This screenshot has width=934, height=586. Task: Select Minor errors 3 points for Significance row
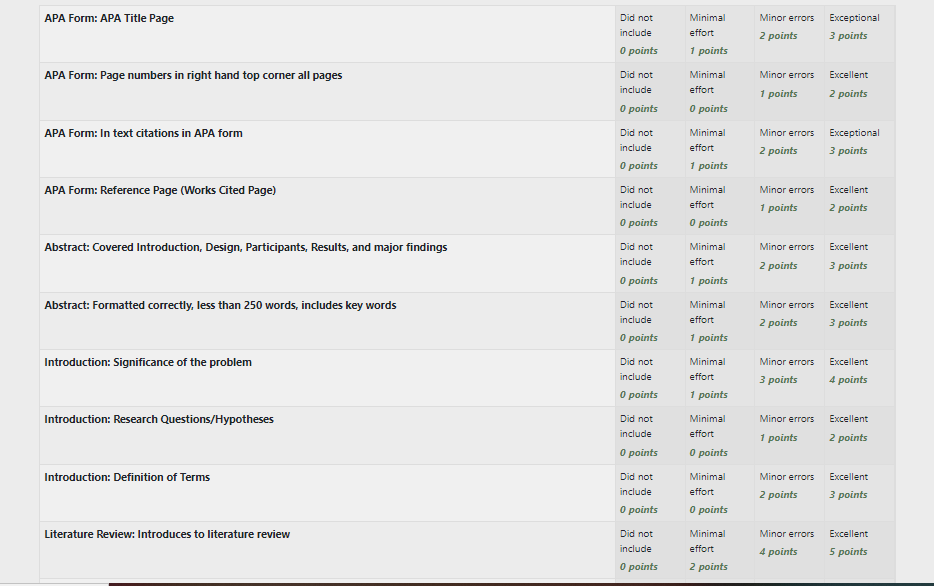pos(789,378)
